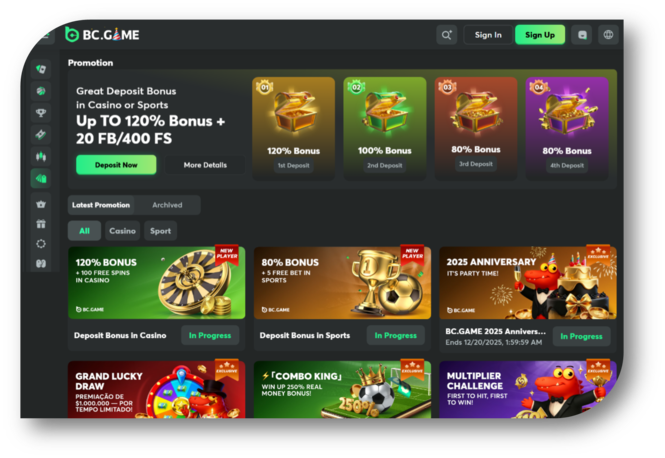Open the 2025 Anniversary promotion banner
This screenshot has height=458, width=665.
pos(528,283)
